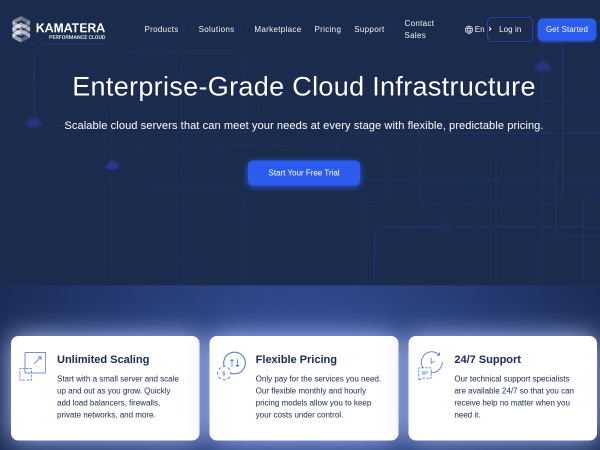Open the Pricing page
This screenshot has height=450, width=600.
[x=328, y=29]
